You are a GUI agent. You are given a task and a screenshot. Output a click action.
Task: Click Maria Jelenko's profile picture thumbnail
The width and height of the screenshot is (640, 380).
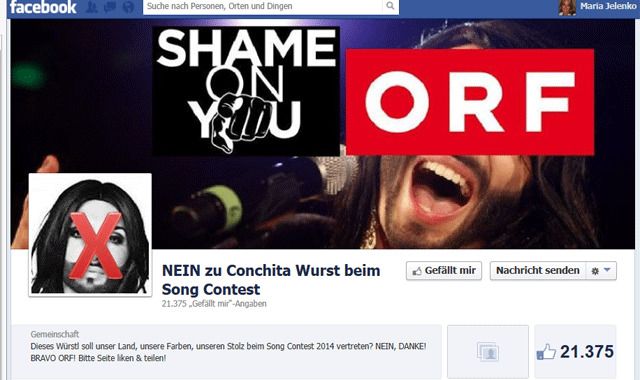point(567,7)
